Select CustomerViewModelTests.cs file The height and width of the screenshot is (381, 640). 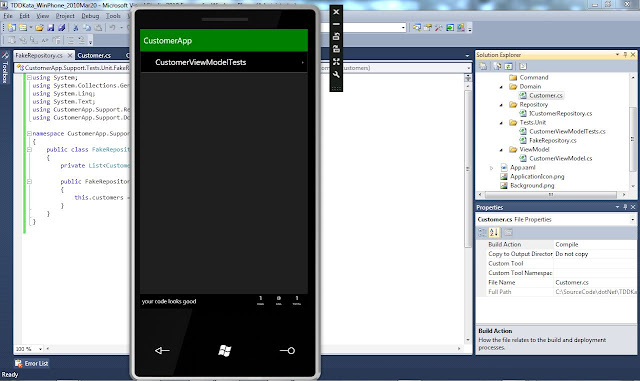tap(567, 131)
